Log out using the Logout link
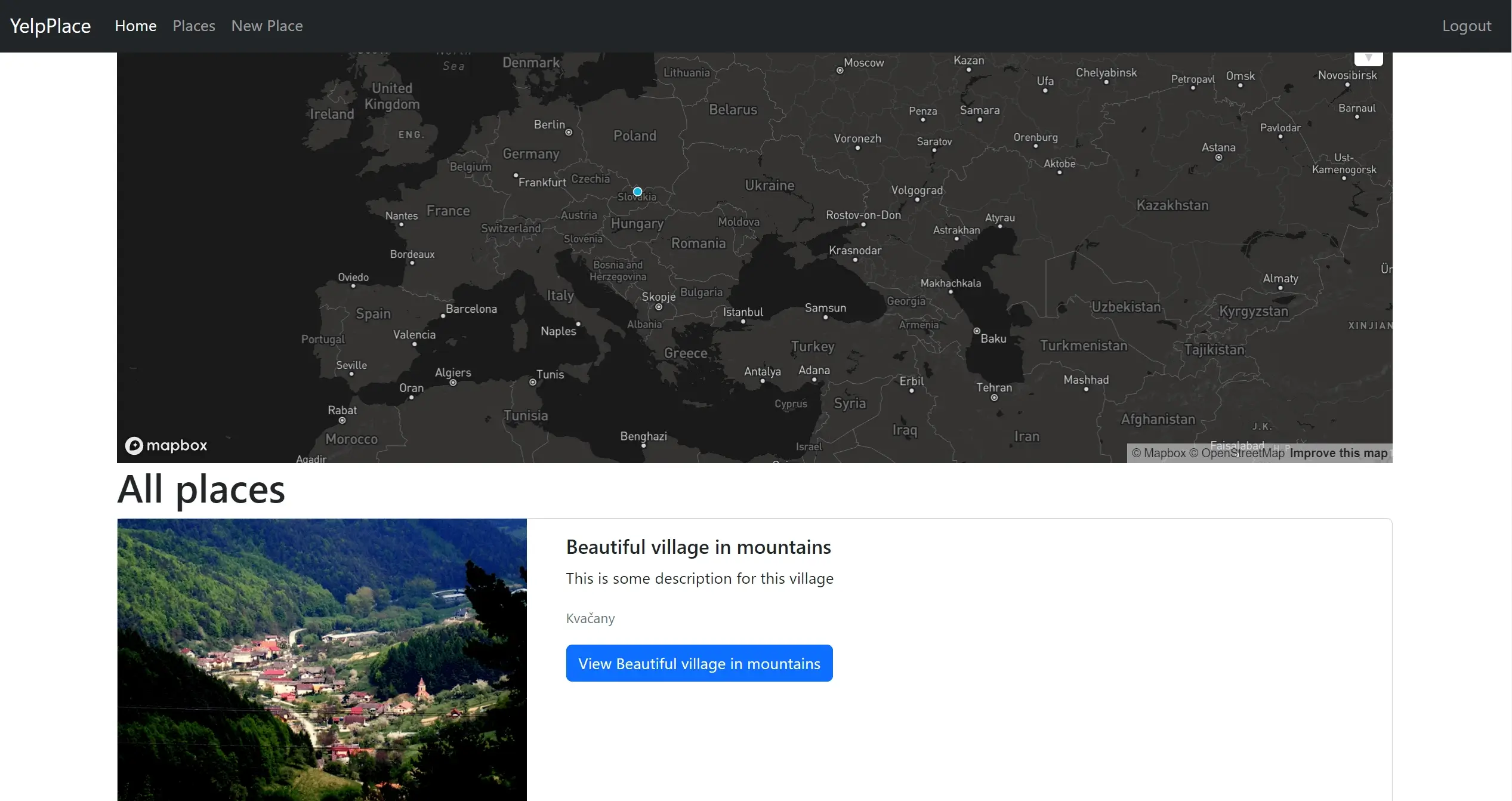 1466,26
